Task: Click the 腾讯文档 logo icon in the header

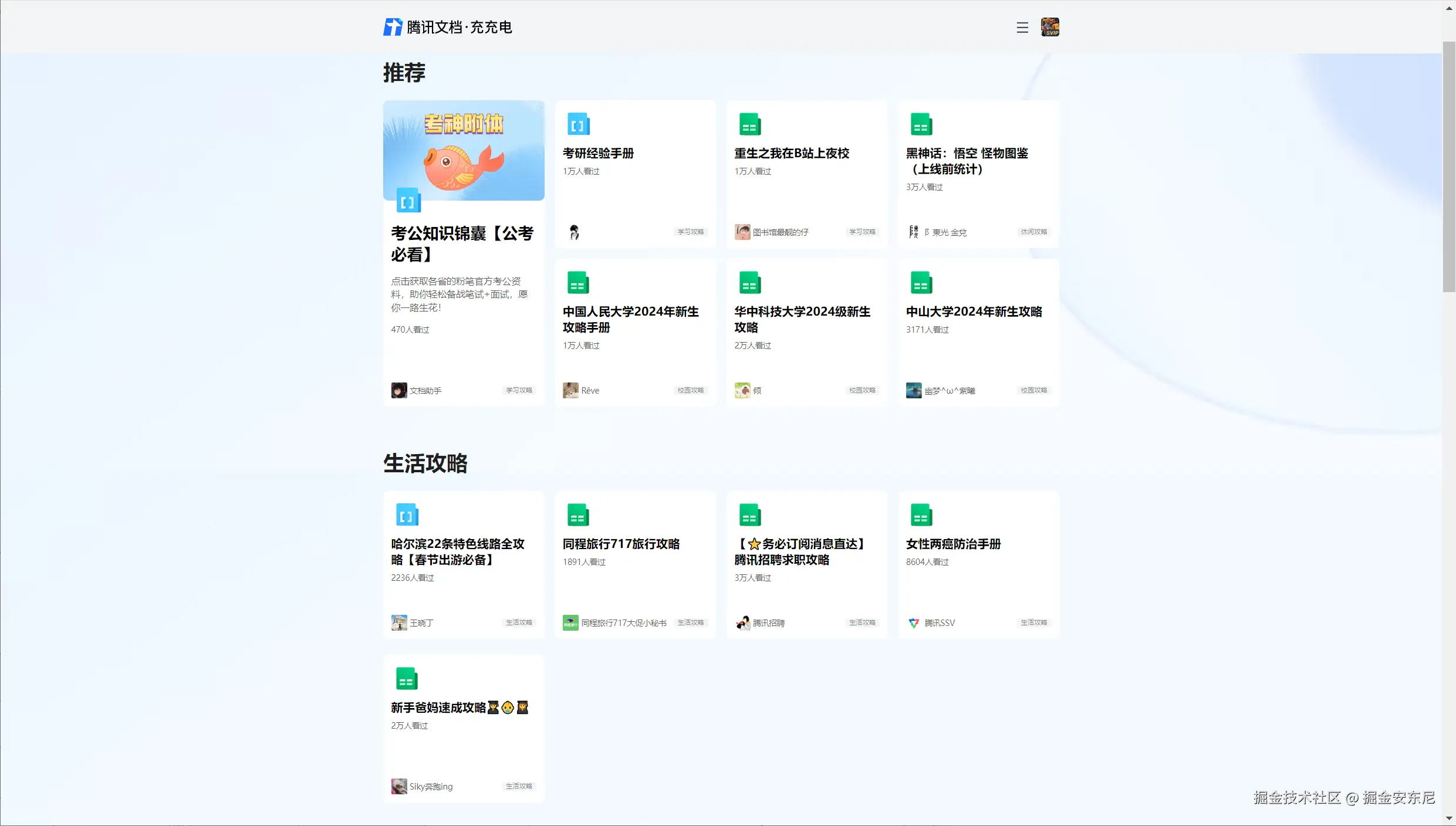Action: [393, 27]
